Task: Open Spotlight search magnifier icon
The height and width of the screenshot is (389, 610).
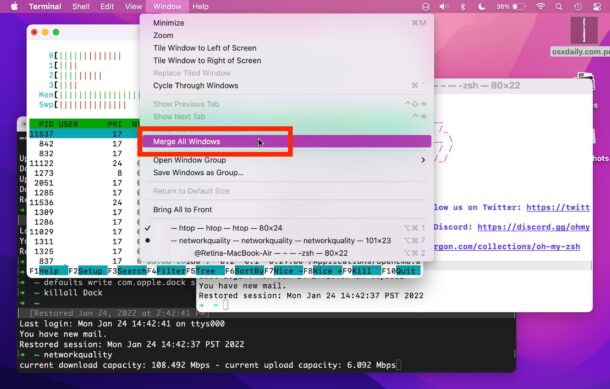Action: 559,7
